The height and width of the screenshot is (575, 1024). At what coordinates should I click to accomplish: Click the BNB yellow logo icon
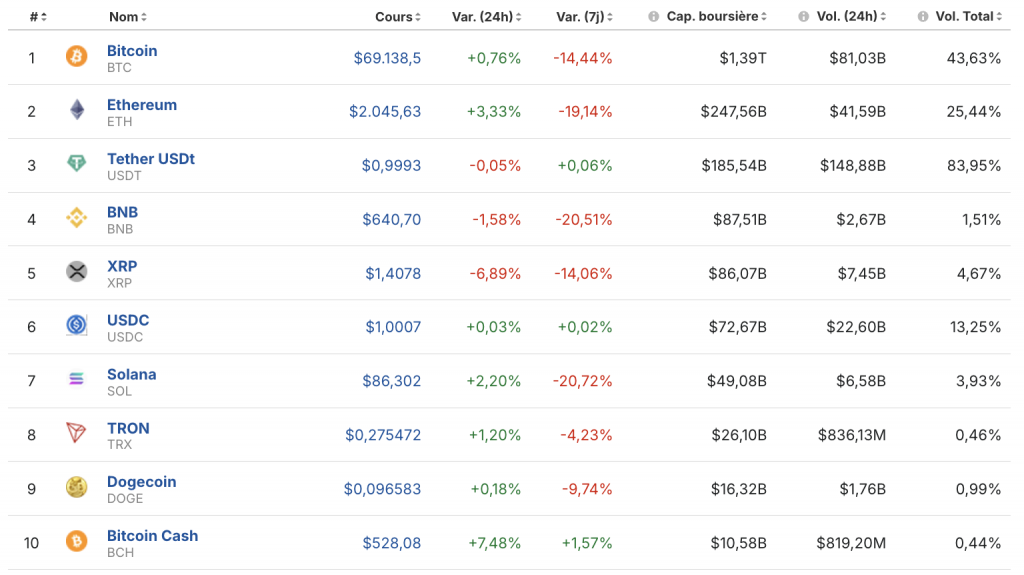77,219
